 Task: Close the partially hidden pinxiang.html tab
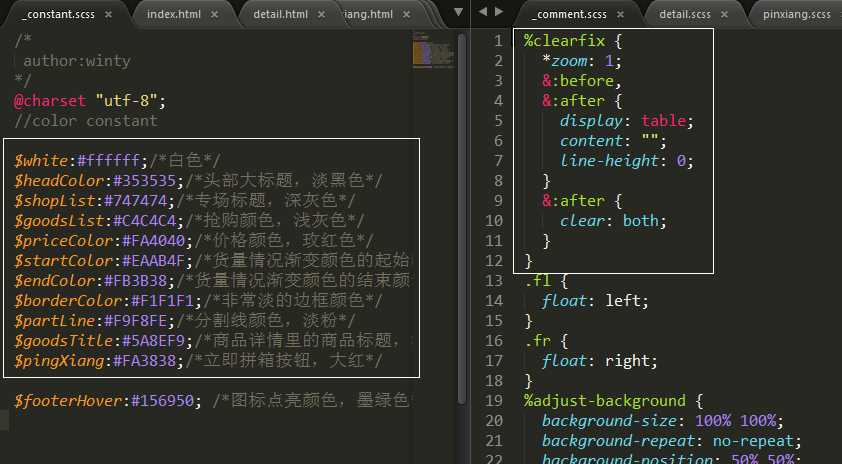coord(407,14)
